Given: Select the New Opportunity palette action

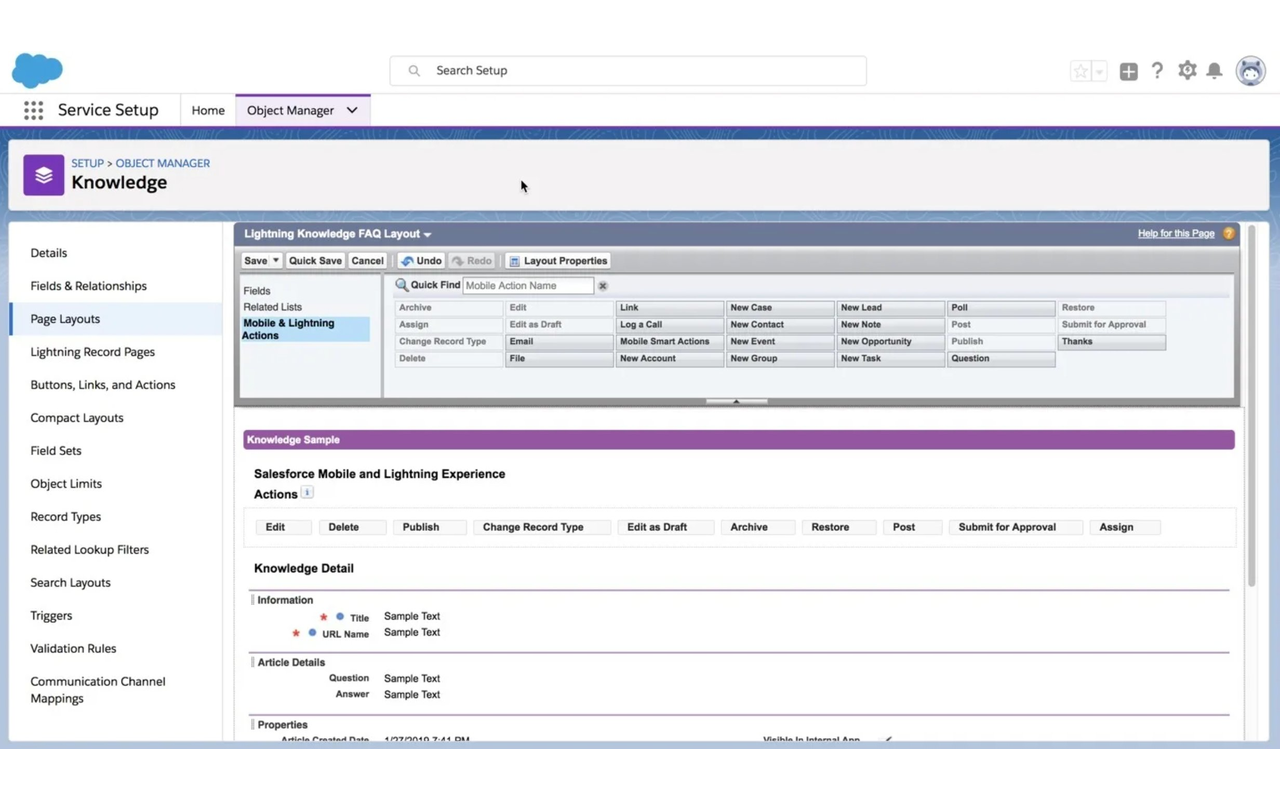Looking at the screenshot, I should point(891,342).
